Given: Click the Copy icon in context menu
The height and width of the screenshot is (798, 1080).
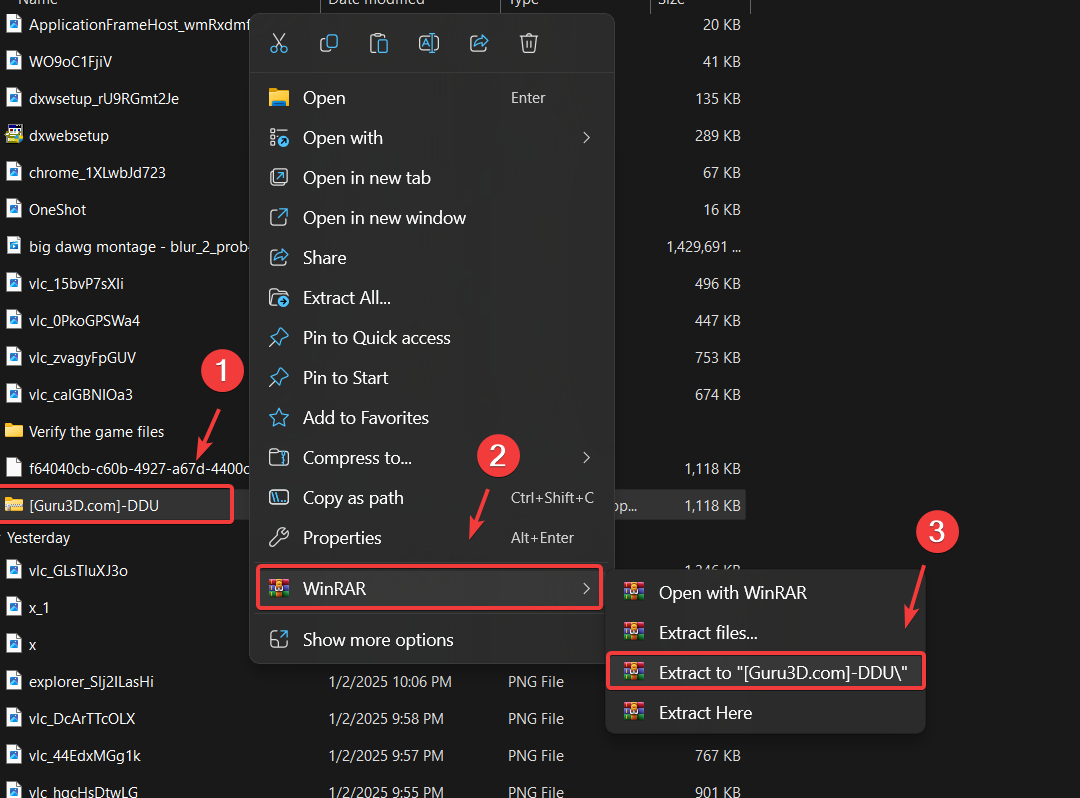Looking at the screenshot, I should (x=329, y=43).
